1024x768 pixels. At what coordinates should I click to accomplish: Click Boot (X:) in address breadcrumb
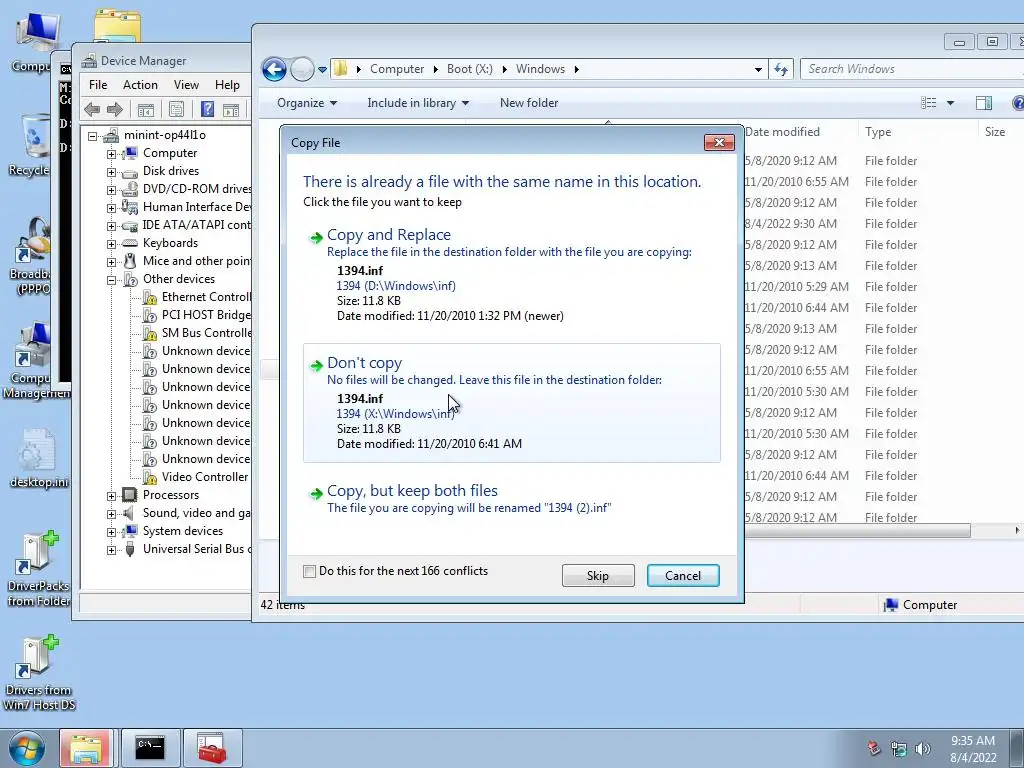click(x=470, y=69)
